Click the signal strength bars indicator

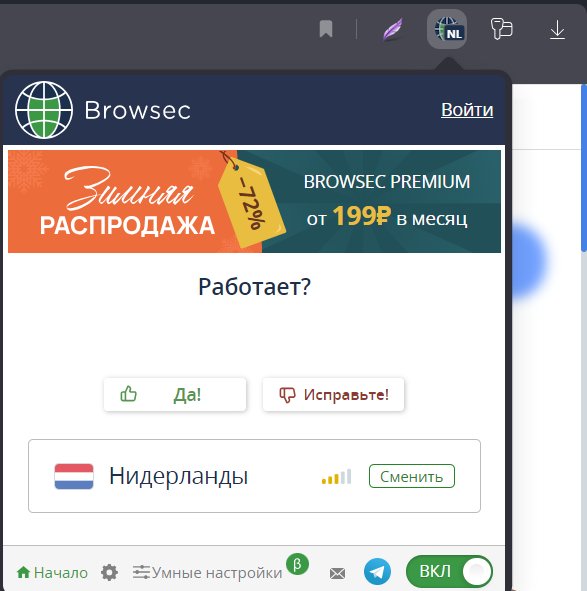tap(337, 476)
